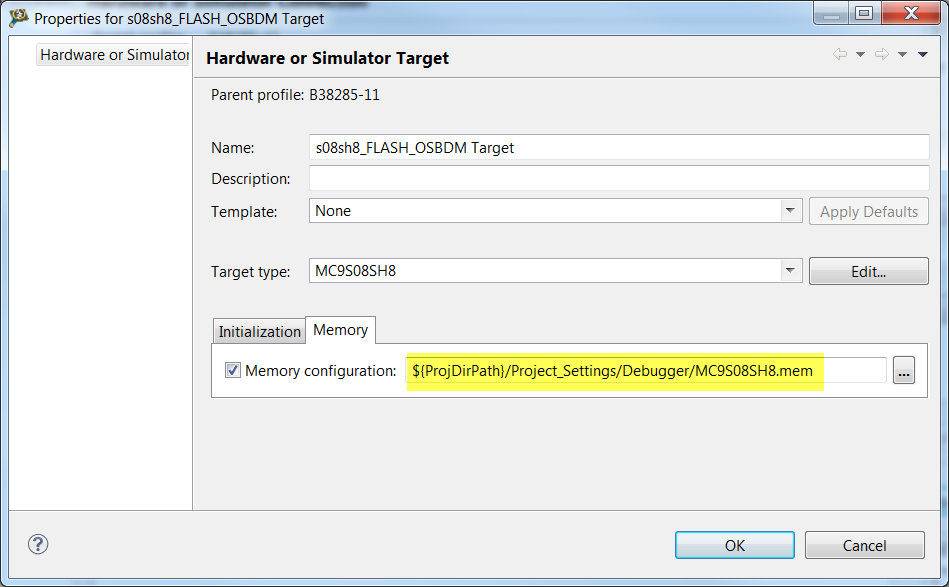Screen dimensions: 949x587
Task: Click the browse button with three dots
Action: click(x=903, y=371)
